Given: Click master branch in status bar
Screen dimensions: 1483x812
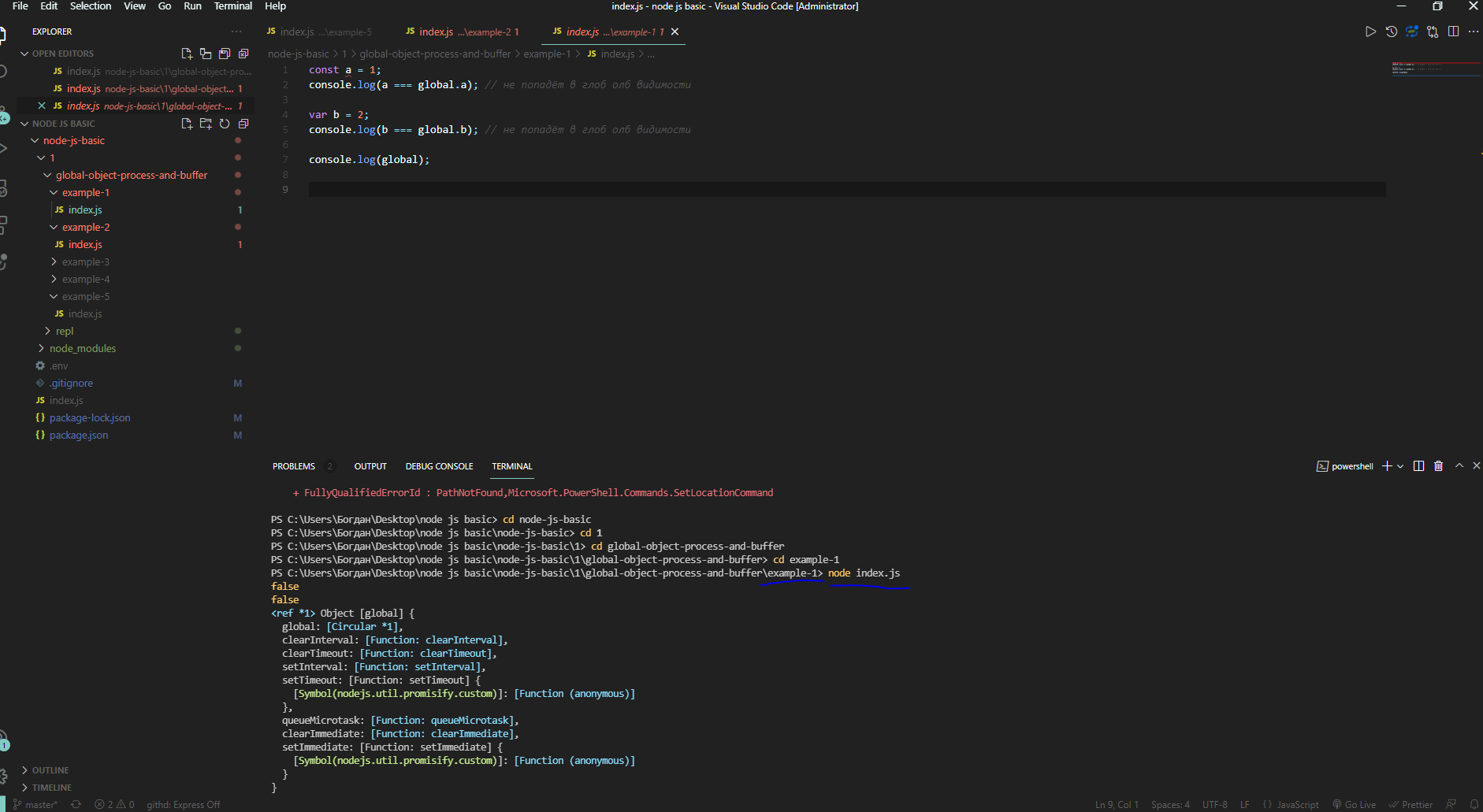Looking at the screenshot, I should (x=35, y=805).
